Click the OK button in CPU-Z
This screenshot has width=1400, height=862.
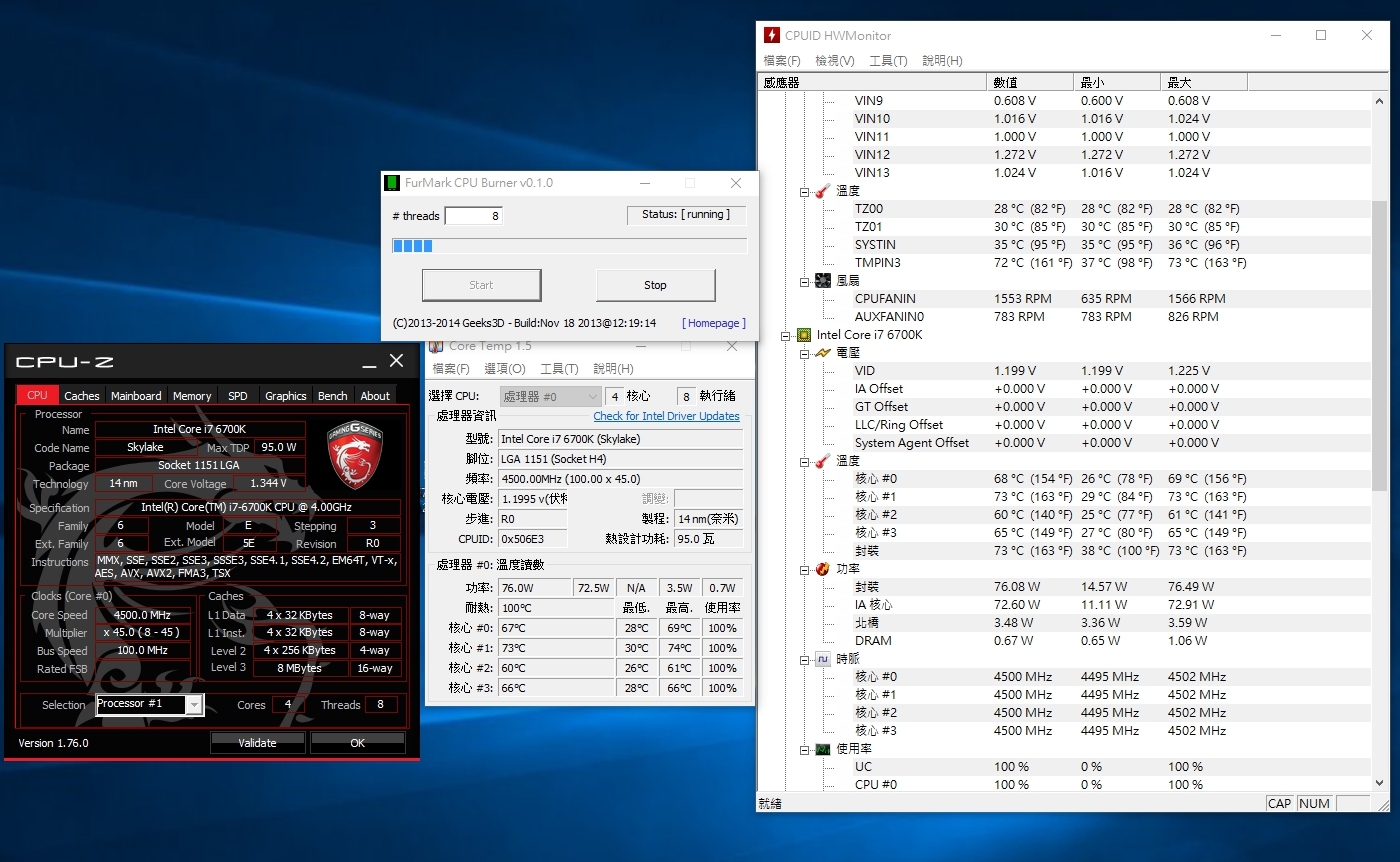click(357, 743)
